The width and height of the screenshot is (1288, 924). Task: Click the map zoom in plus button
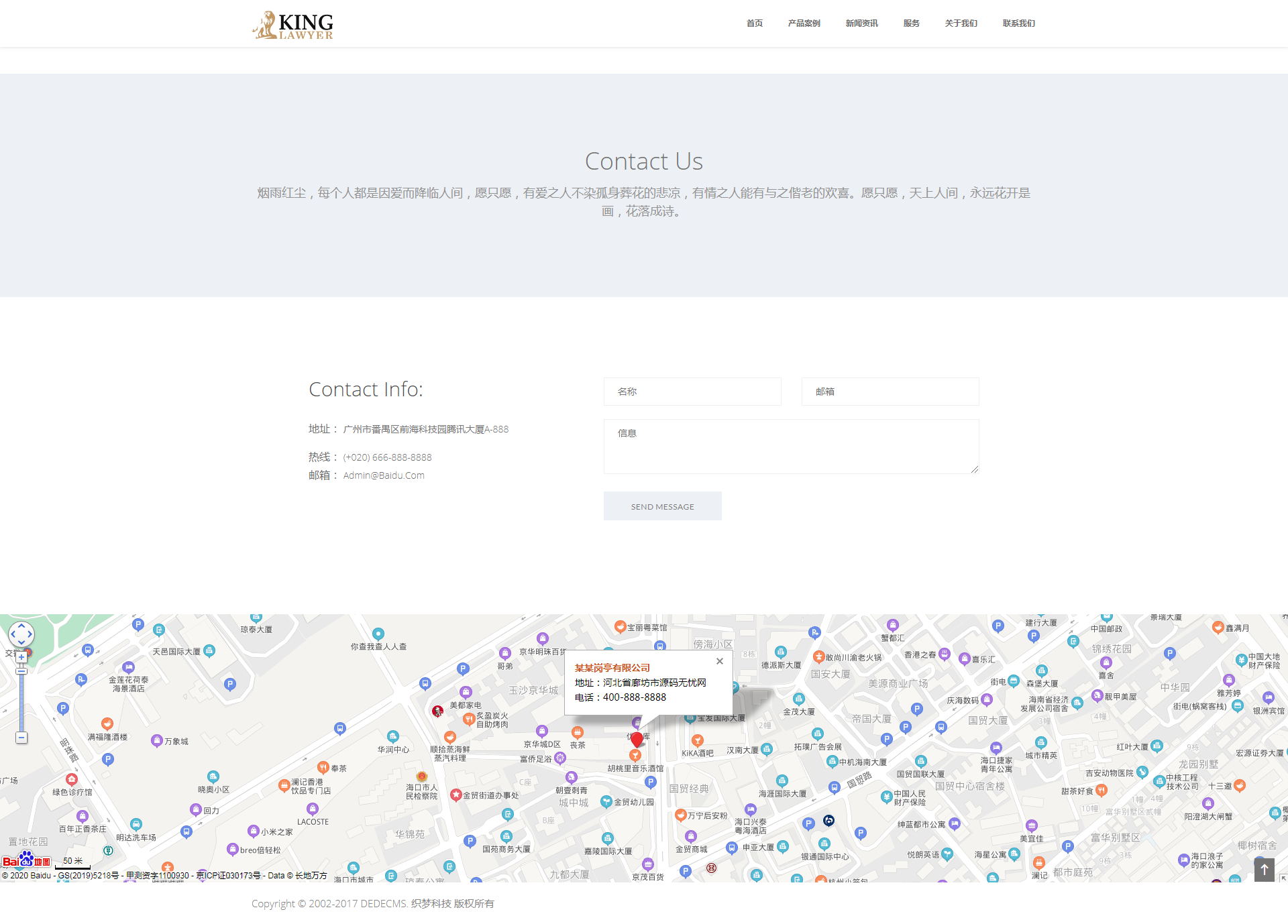coord(21,657)
